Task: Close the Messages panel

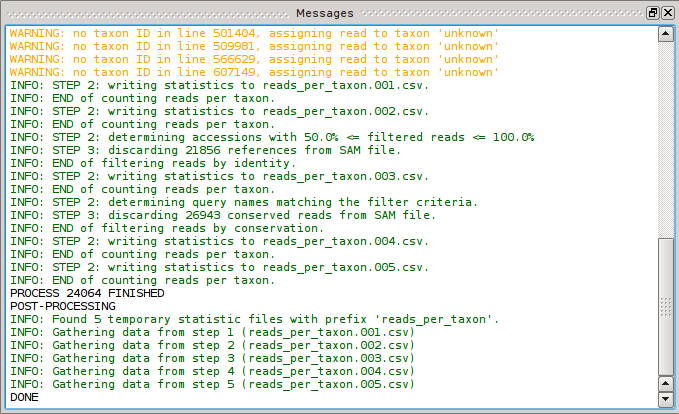Action: (667, 13)
